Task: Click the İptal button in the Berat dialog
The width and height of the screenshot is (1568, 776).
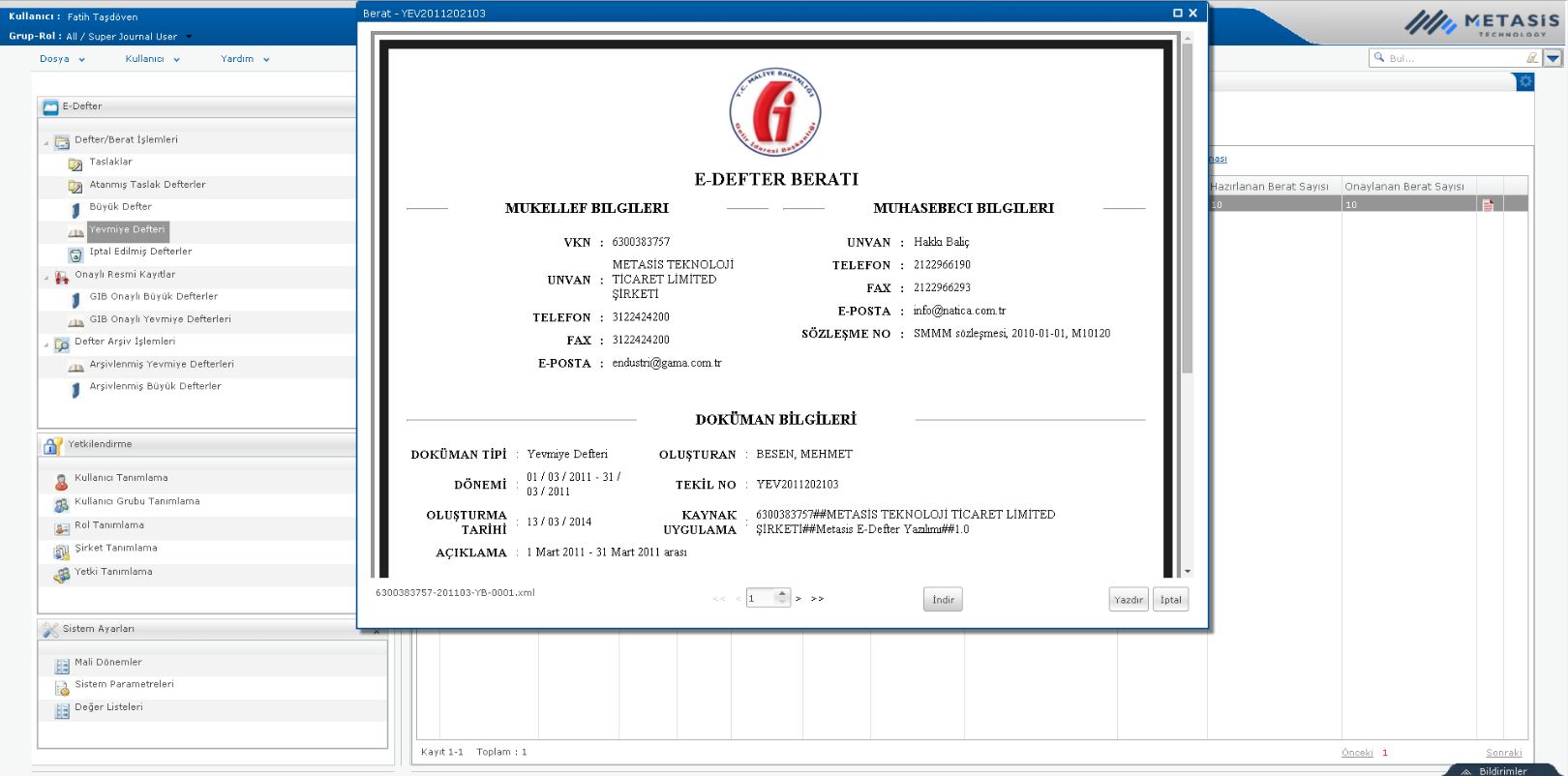Action: pyautogui.click(x=1171, y=600)
